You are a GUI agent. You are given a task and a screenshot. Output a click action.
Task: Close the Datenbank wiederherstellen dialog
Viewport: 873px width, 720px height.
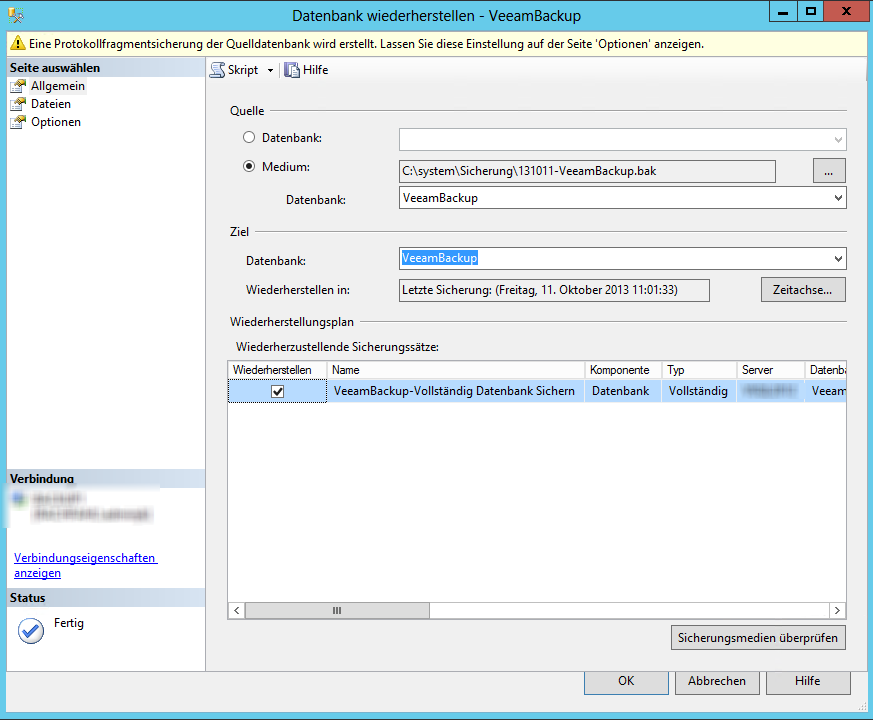[x=846, y=12]
